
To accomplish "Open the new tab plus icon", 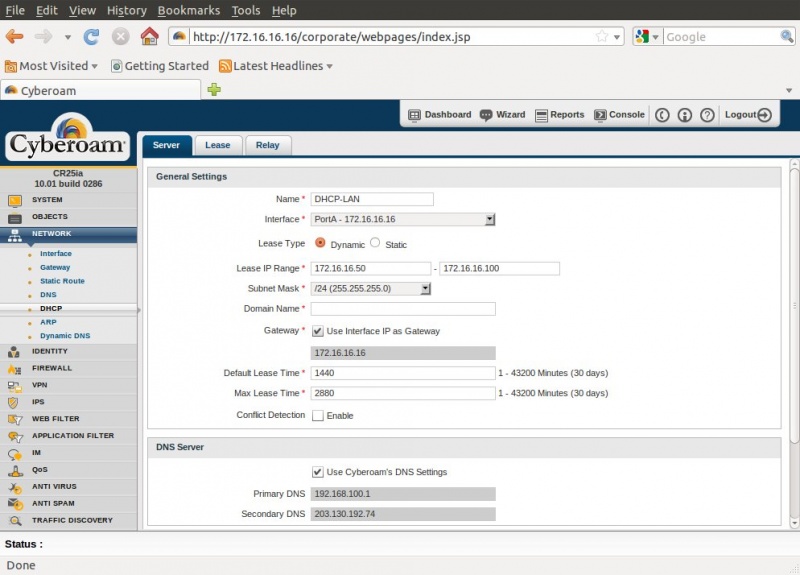I will (x=214, y=90).
